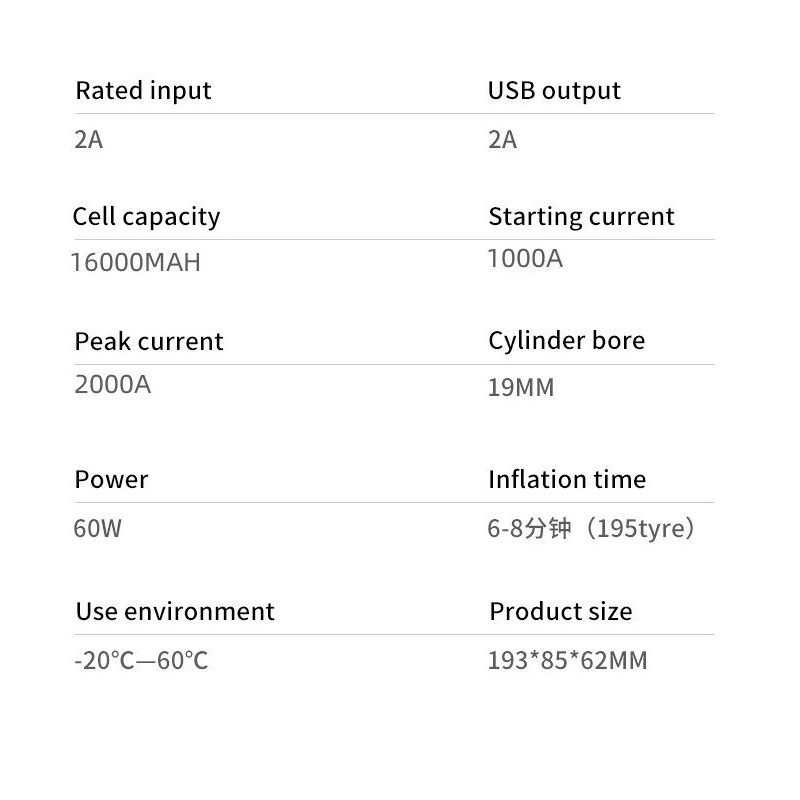
Task: Select the 6-8 minutes 195tyre value
Action: tap(591, 528)
